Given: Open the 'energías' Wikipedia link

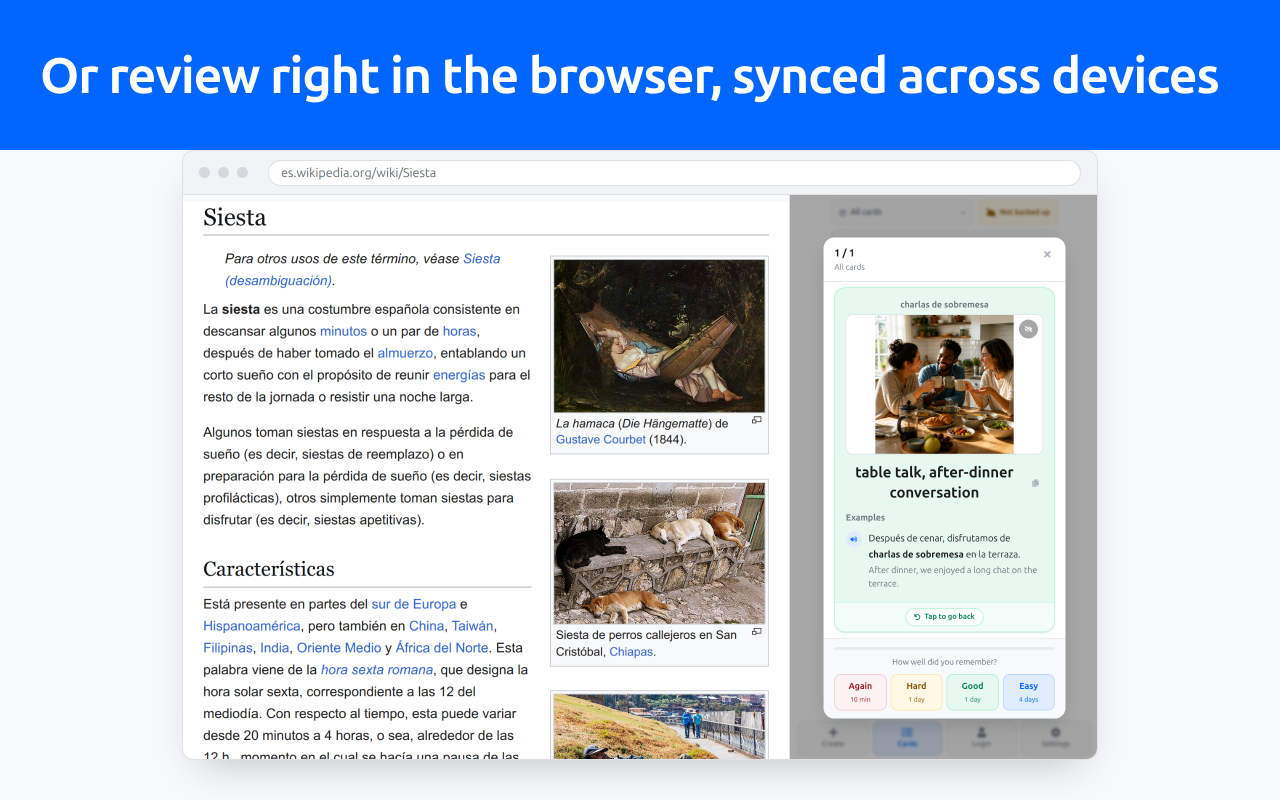Looking at the screenshot, I should [459, 375].
